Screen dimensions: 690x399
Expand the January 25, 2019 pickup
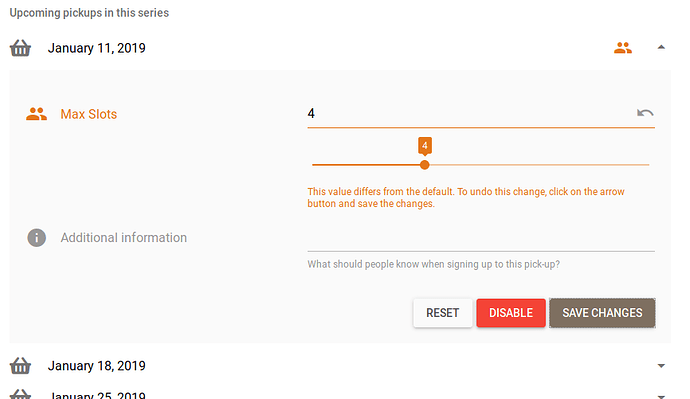661,395
